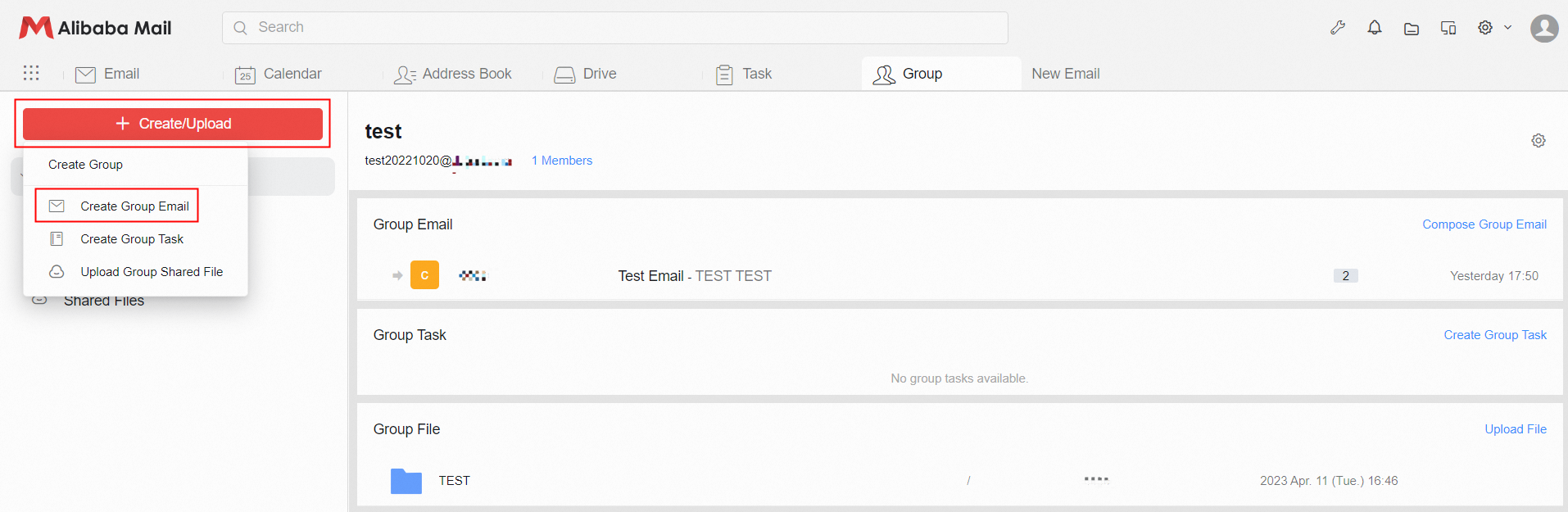Open the apps grid launcher
The height and width of the screenshot is (512, 1568).
click(31, 73)
